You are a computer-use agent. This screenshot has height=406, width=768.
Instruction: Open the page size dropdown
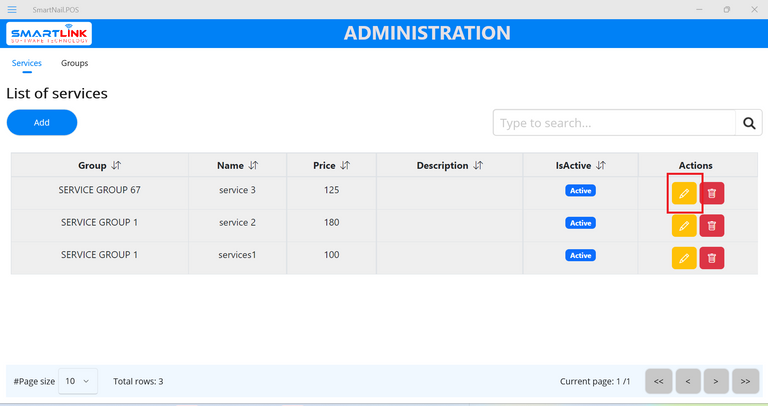pyautogui.click(x=77, y=381)
